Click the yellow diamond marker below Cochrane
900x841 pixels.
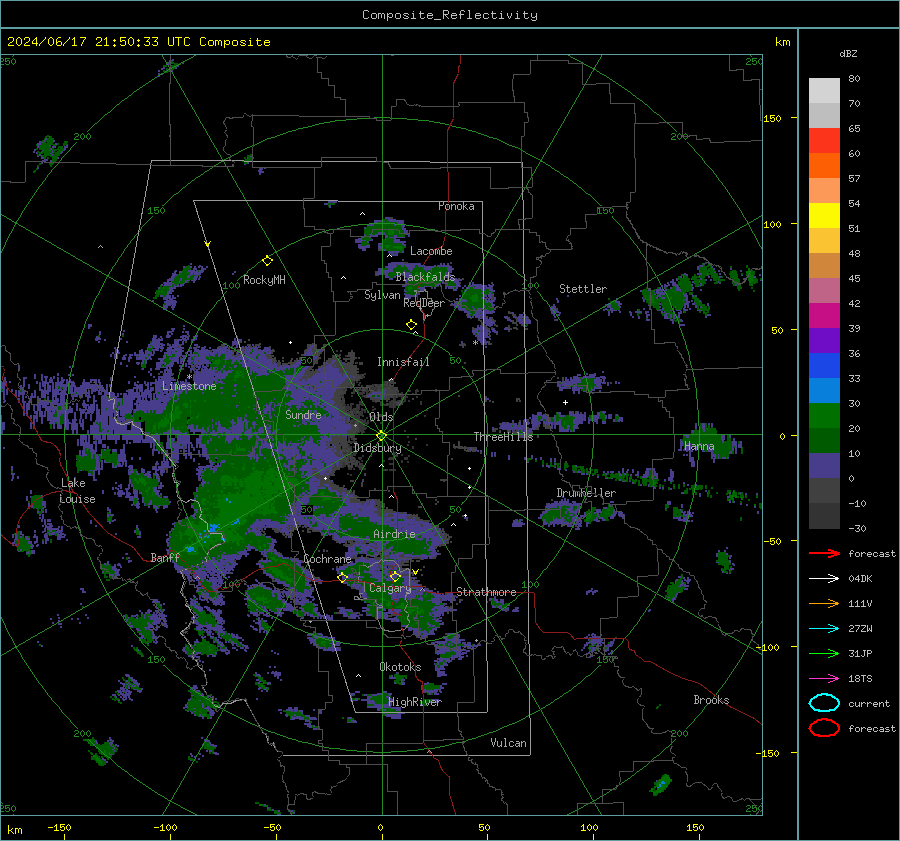tap(343, 578)
